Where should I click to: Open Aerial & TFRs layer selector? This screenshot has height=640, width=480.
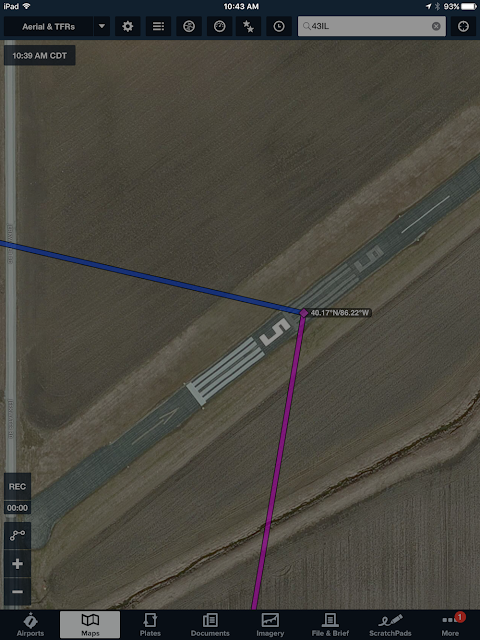click(49, 27)
